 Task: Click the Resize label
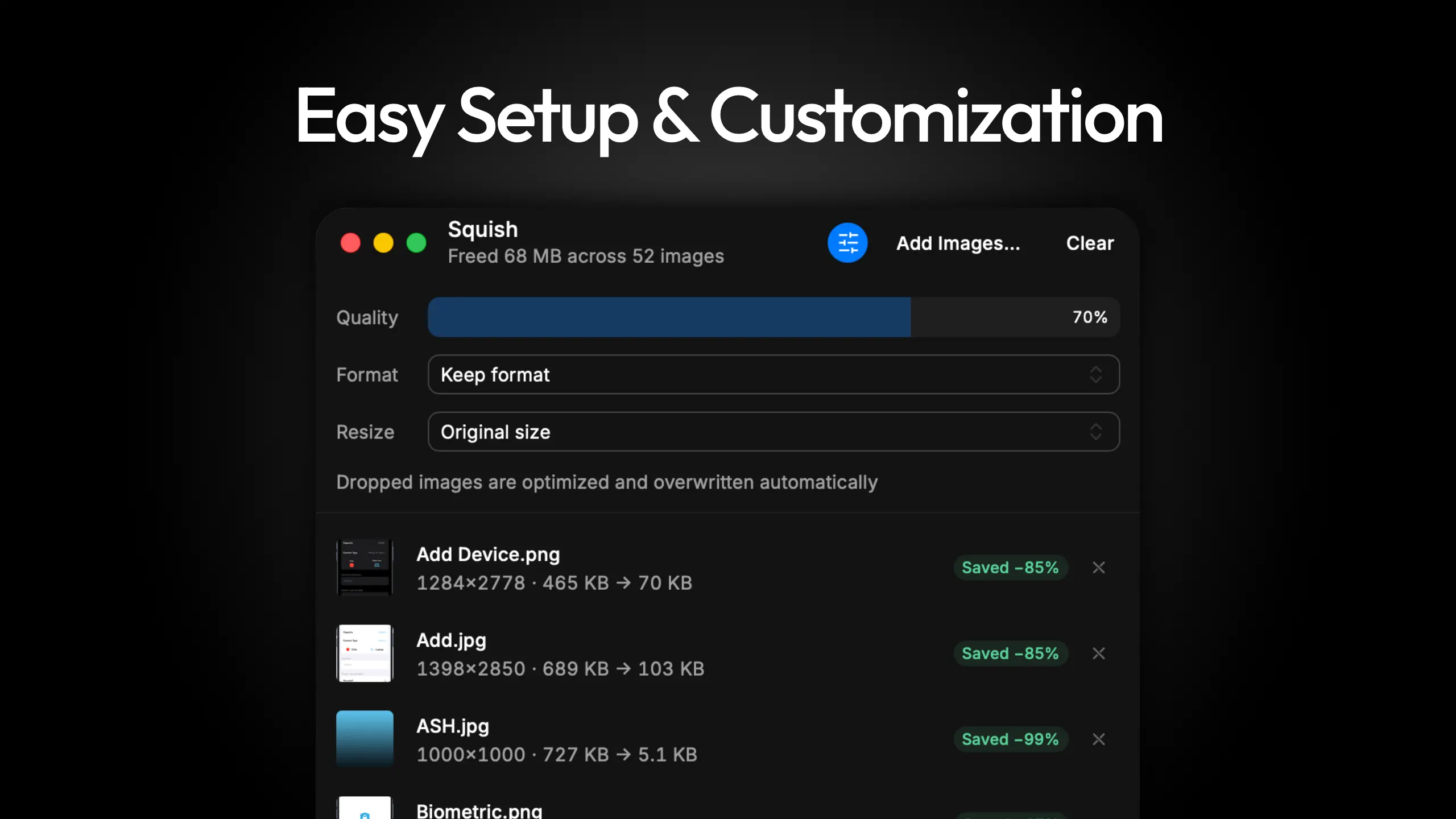(x=365, y=432)
